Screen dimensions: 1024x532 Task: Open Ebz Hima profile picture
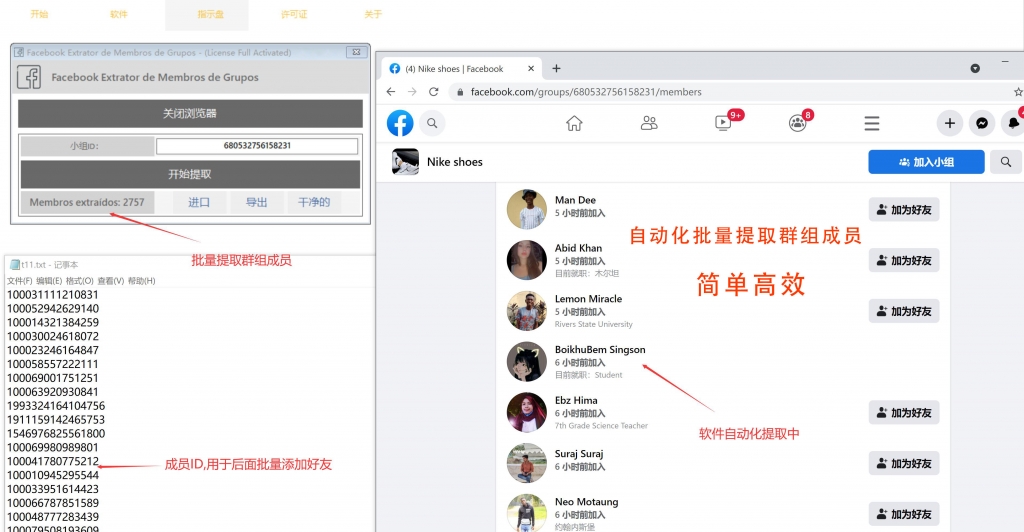[526, 413]
